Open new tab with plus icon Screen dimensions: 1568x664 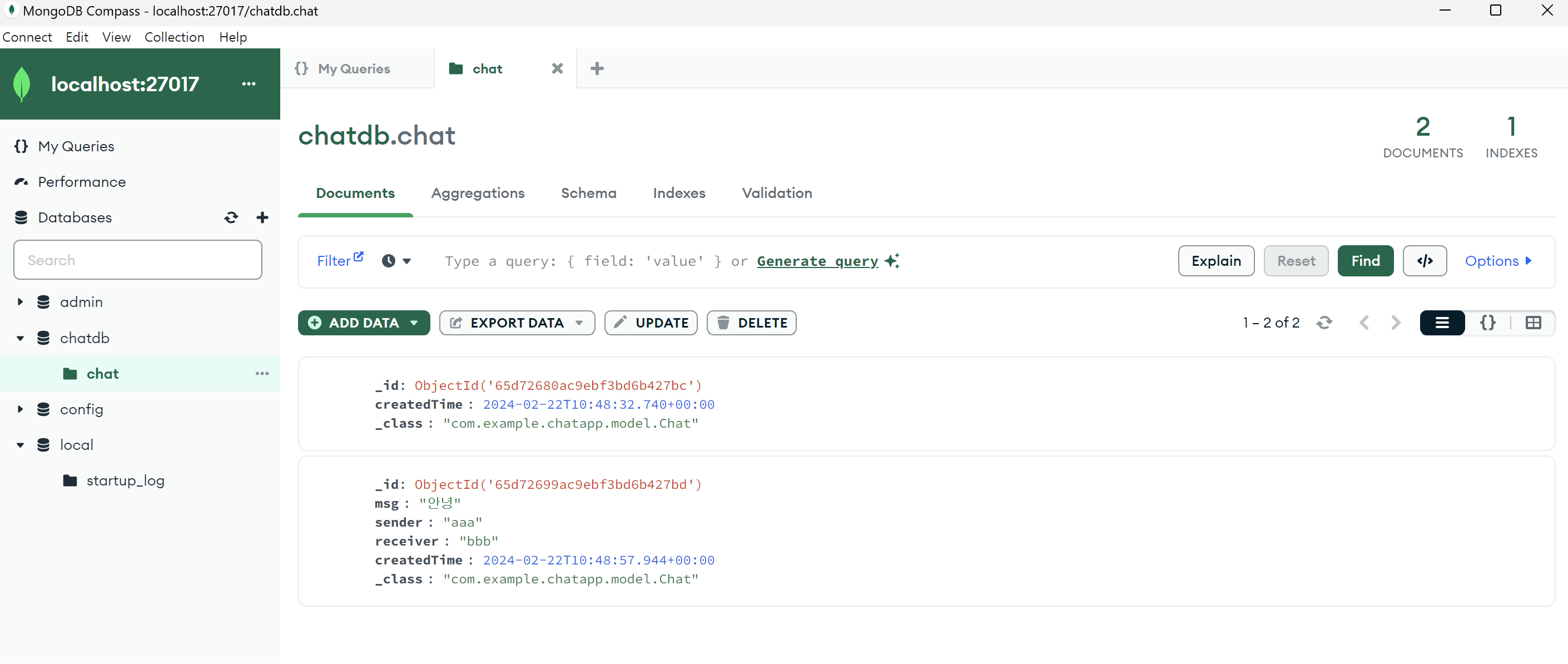pos(597,69)
